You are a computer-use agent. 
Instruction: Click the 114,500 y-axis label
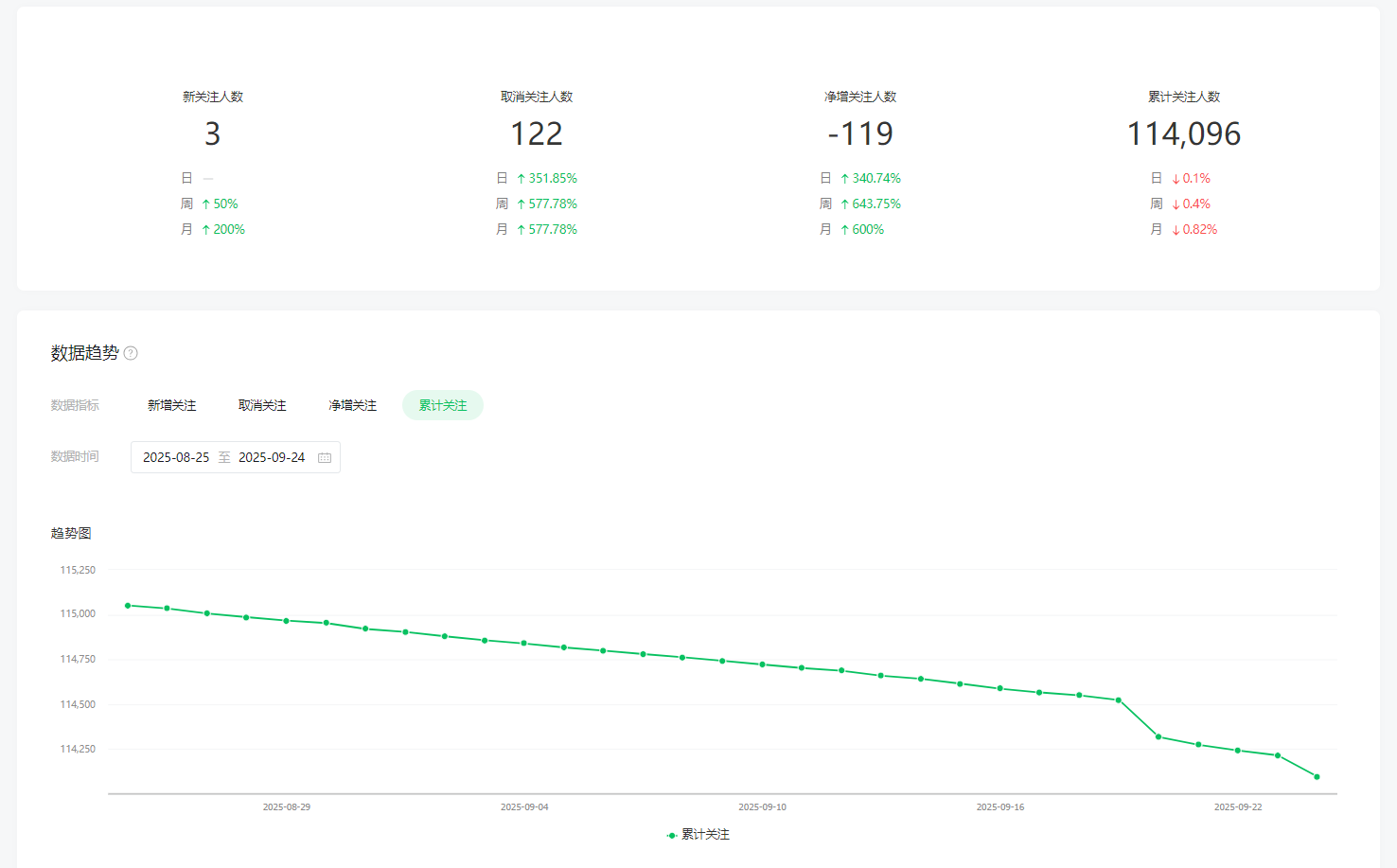tap(78, 704)
